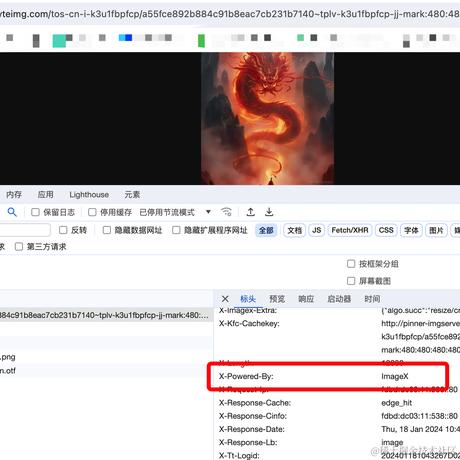The height and width of the screenshot is (460, 460).
Task: Import HAR file using upload arrow icon
Action: [x=251, y=212]
